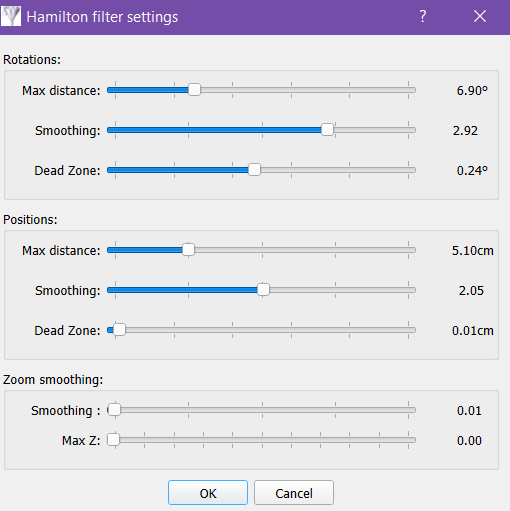Image resolution: width=510 pixels, height=511 pixels.
Task: Click the 6.90° Rotations Max distance value
Action: (472, 91)
